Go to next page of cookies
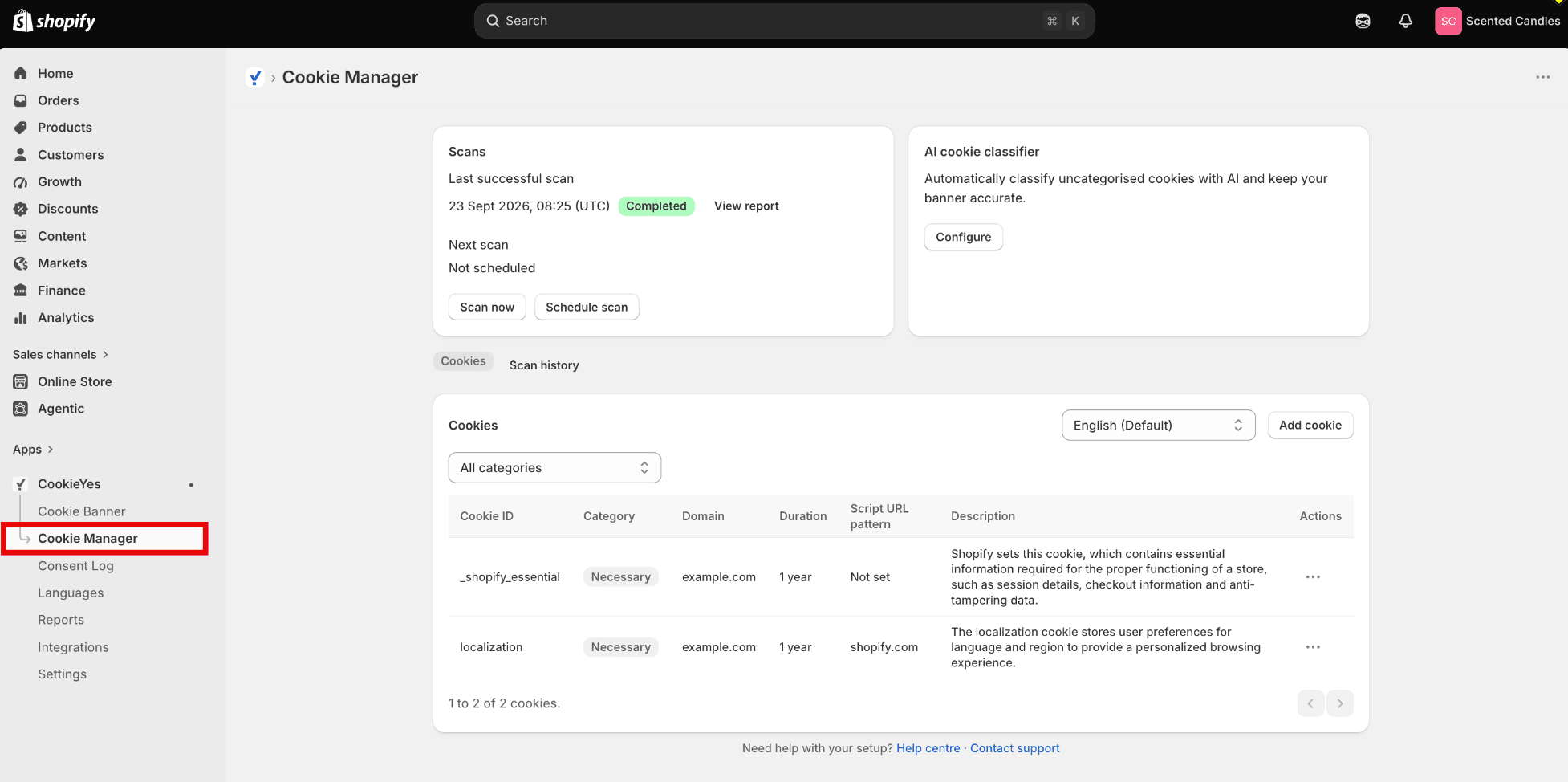This screenshot has width=1568, height=782. point(1339,703)
